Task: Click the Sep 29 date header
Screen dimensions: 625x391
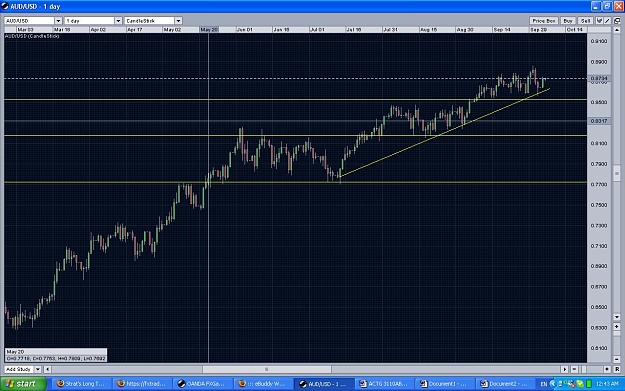Action: [539, 30]
